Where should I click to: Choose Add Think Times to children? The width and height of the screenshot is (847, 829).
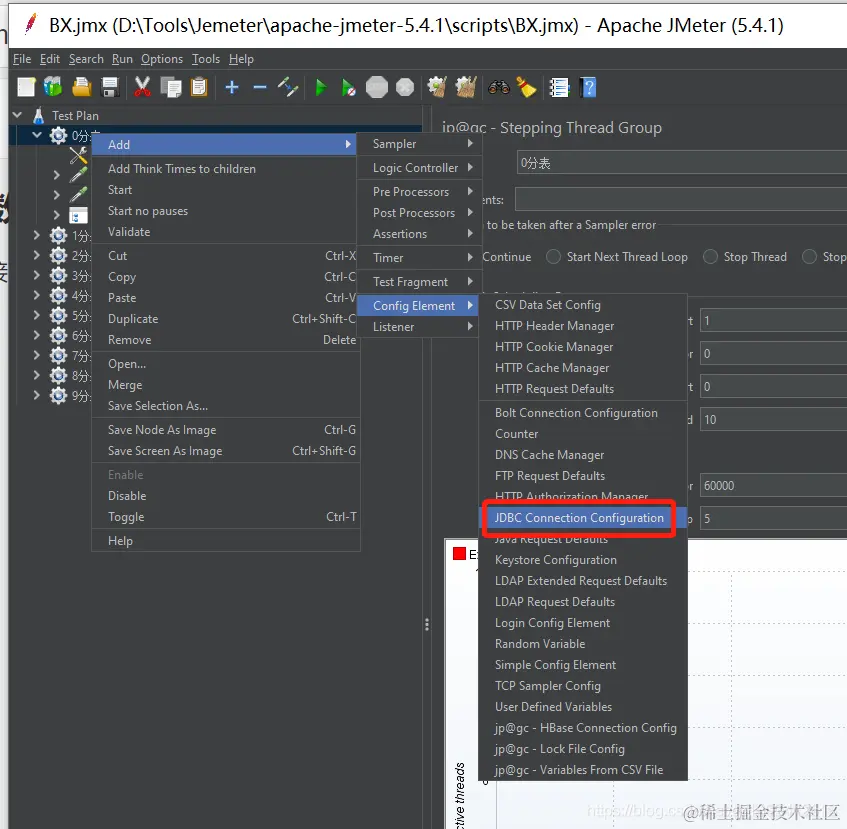(226, 169)
